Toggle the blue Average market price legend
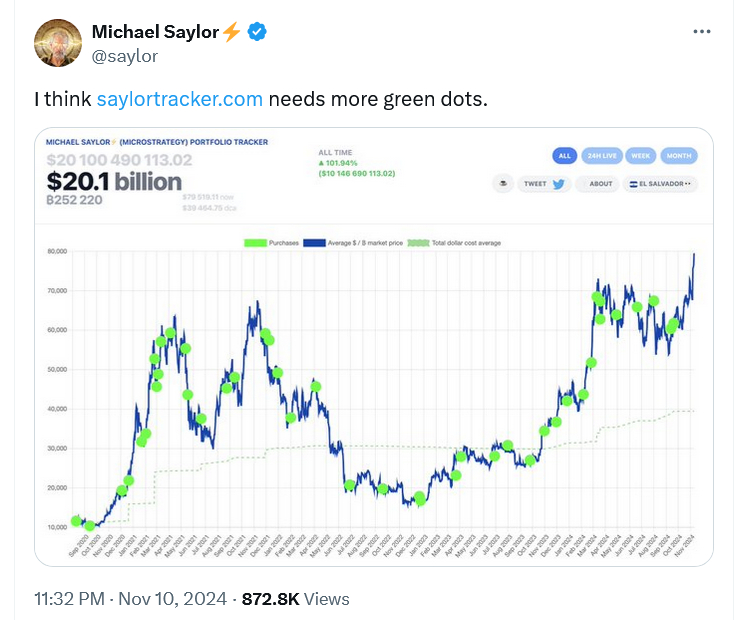This screenshot has width=747, height=620. (317, 243)
